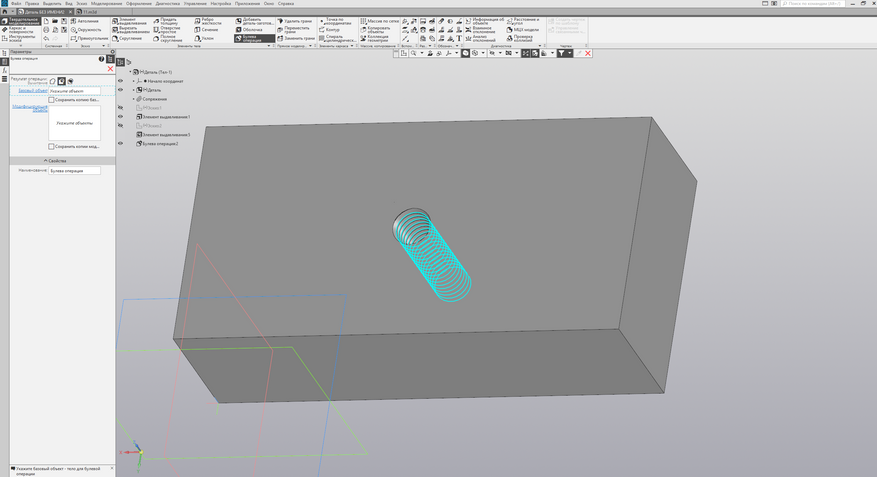
Task: Open the Файл menu
Action: (16, 3)
